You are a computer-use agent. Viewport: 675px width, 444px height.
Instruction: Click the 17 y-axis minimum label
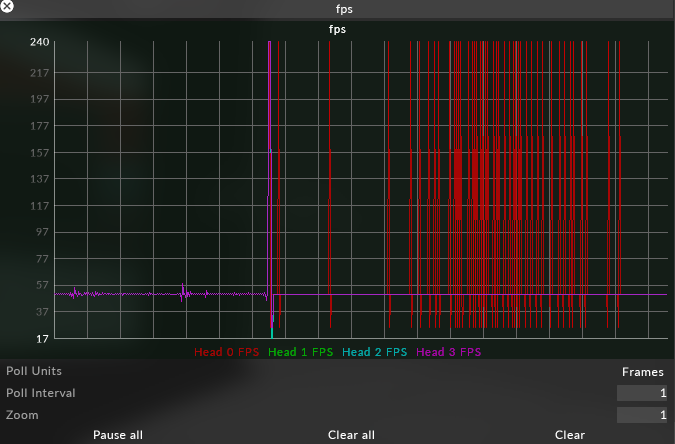[x=42, y=339]
